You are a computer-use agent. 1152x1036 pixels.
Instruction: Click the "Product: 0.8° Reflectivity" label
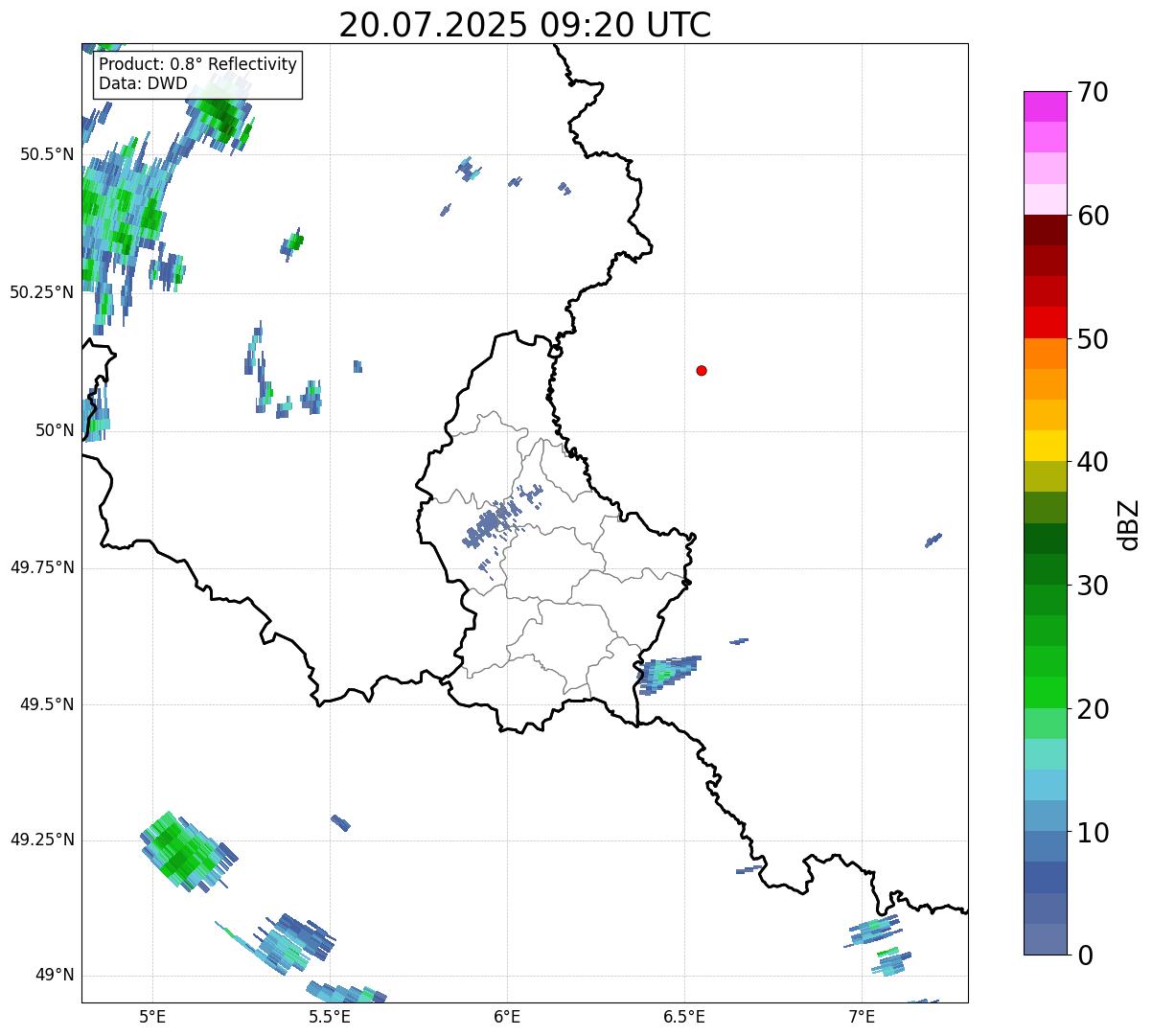pyautogui.click(x=198, y=64)
